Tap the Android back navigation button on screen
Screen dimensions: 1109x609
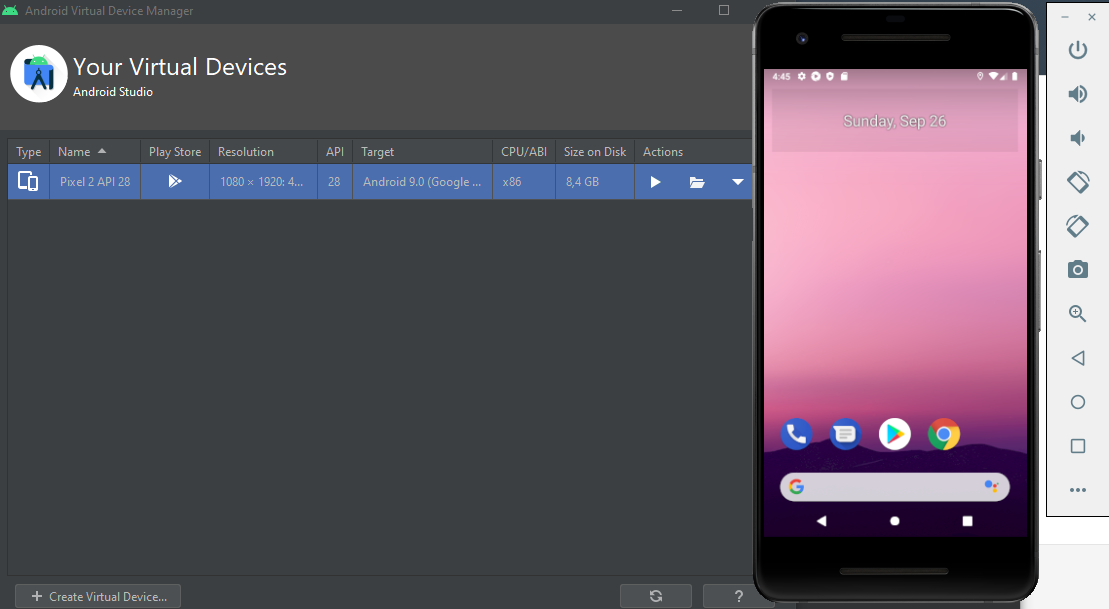click(821, 521)
